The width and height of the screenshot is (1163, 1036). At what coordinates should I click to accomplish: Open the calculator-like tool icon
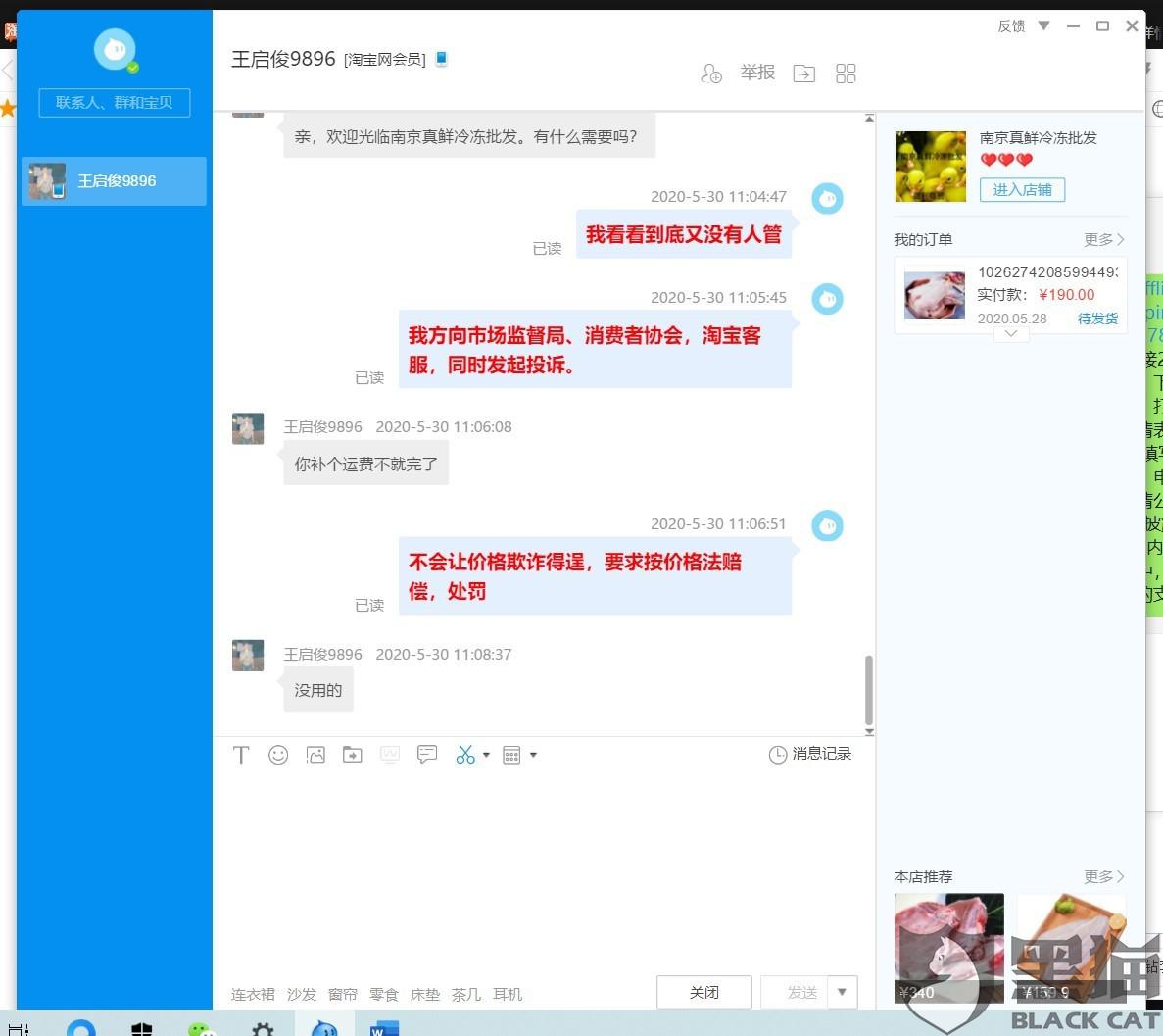[x=511, y=755]
